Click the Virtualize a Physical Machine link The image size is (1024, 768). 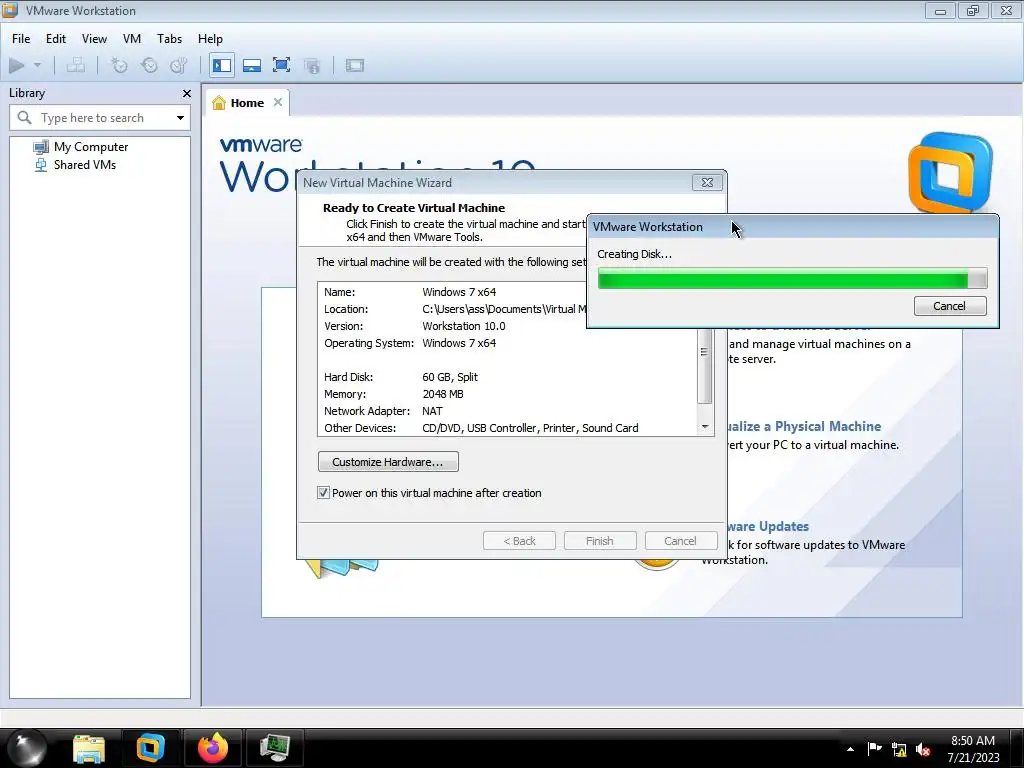[x=805, y=426]
